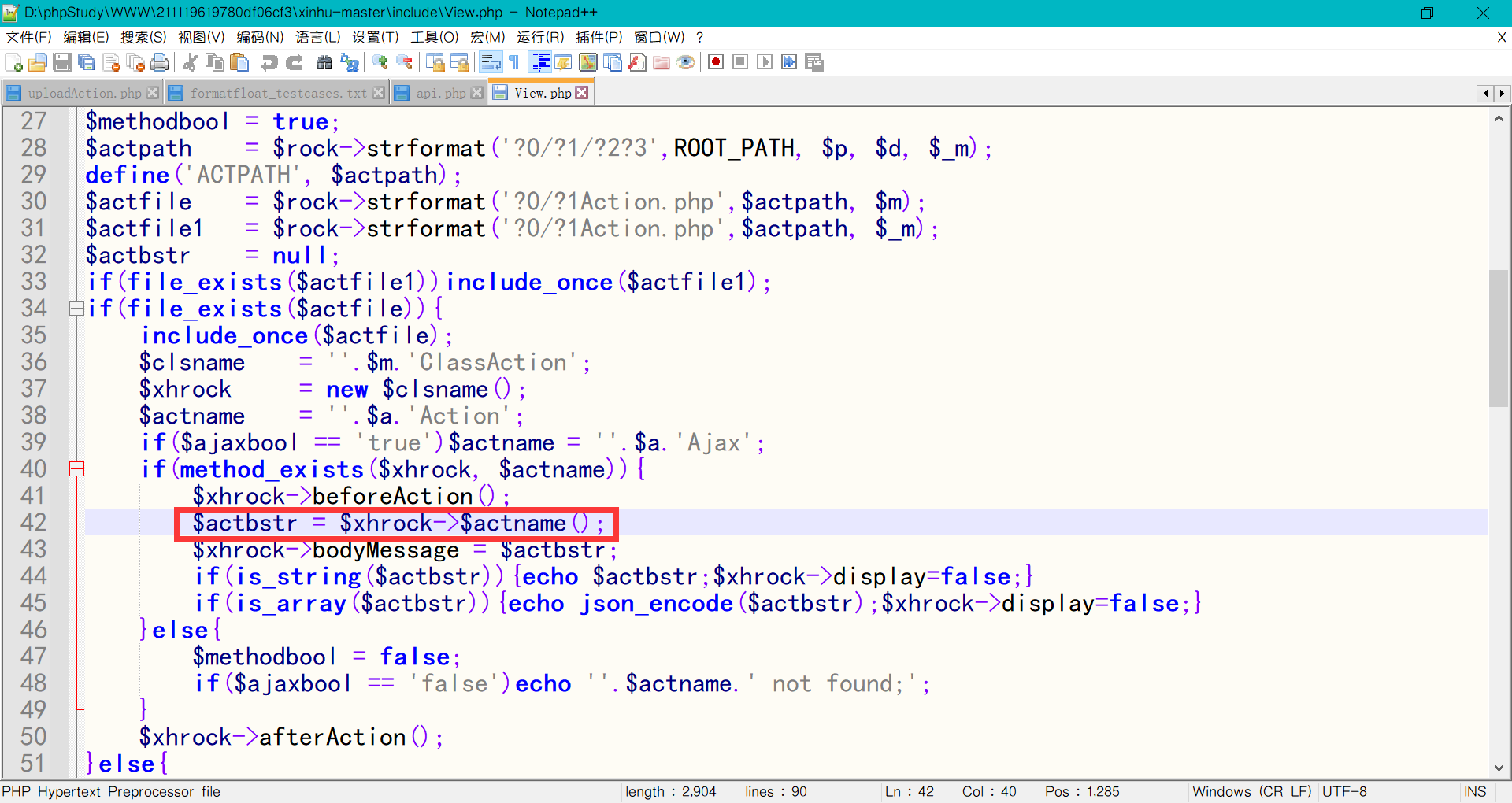Open Find with the binoculars icon
Screen dimensions: 1512x803
pos(324,62)
